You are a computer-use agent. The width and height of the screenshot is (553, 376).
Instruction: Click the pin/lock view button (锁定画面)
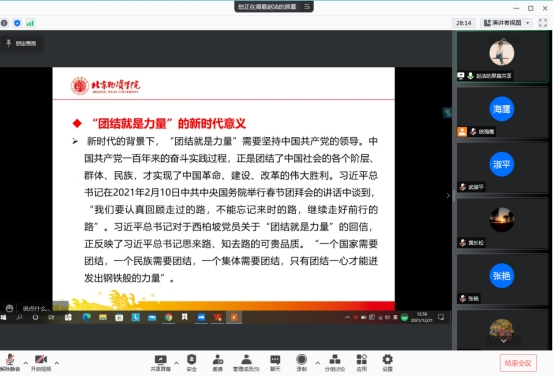coord(21,43)
